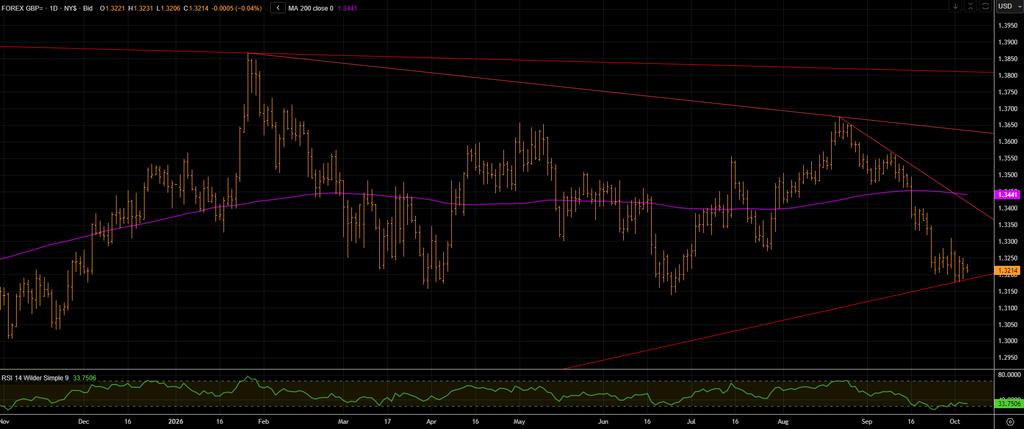The image size is (1024, 429).
Task: Click the purple MA price tag 1.3441 on the axis
Action: coord(1006,195)
